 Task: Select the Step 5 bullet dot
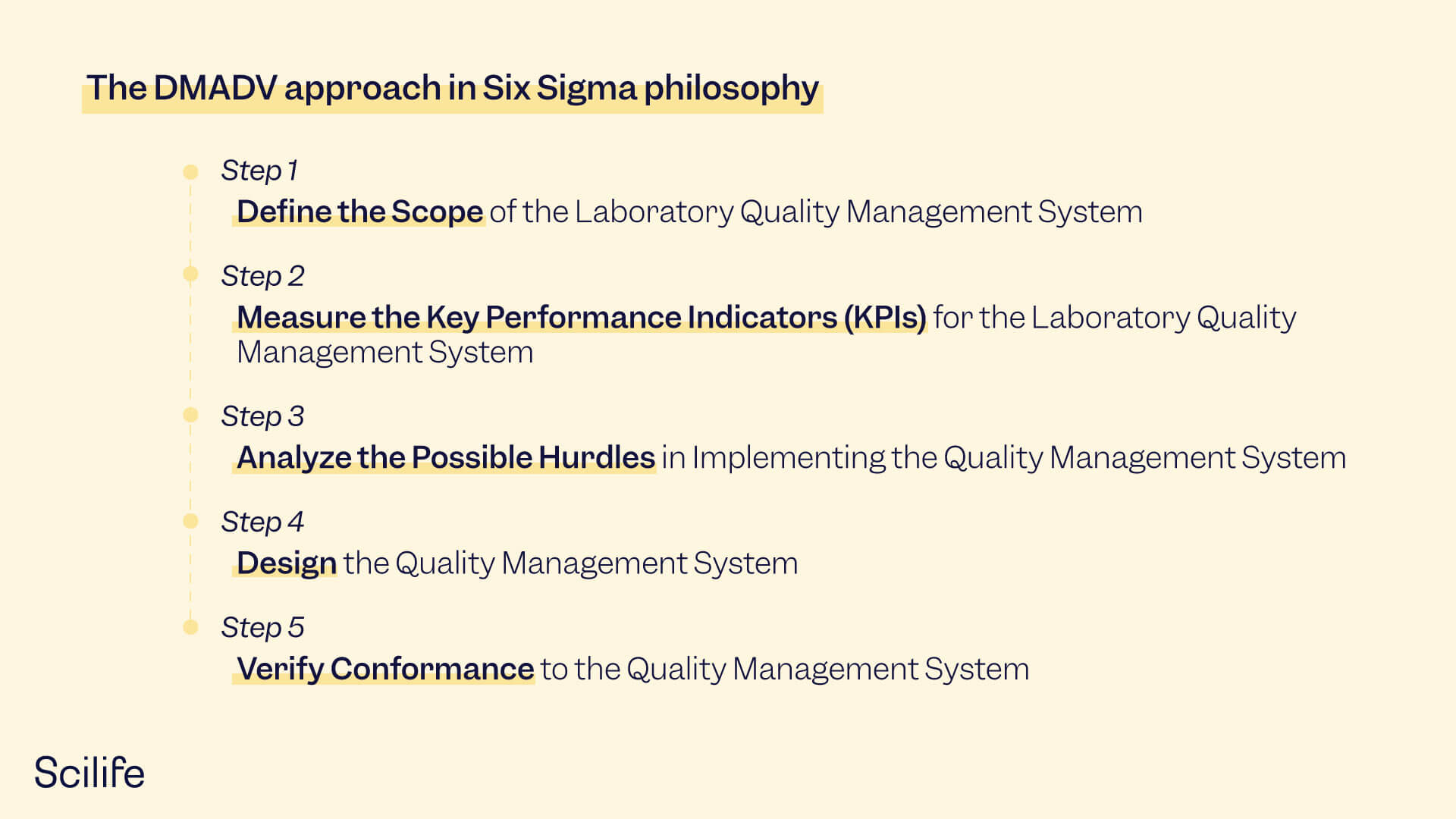190,627
